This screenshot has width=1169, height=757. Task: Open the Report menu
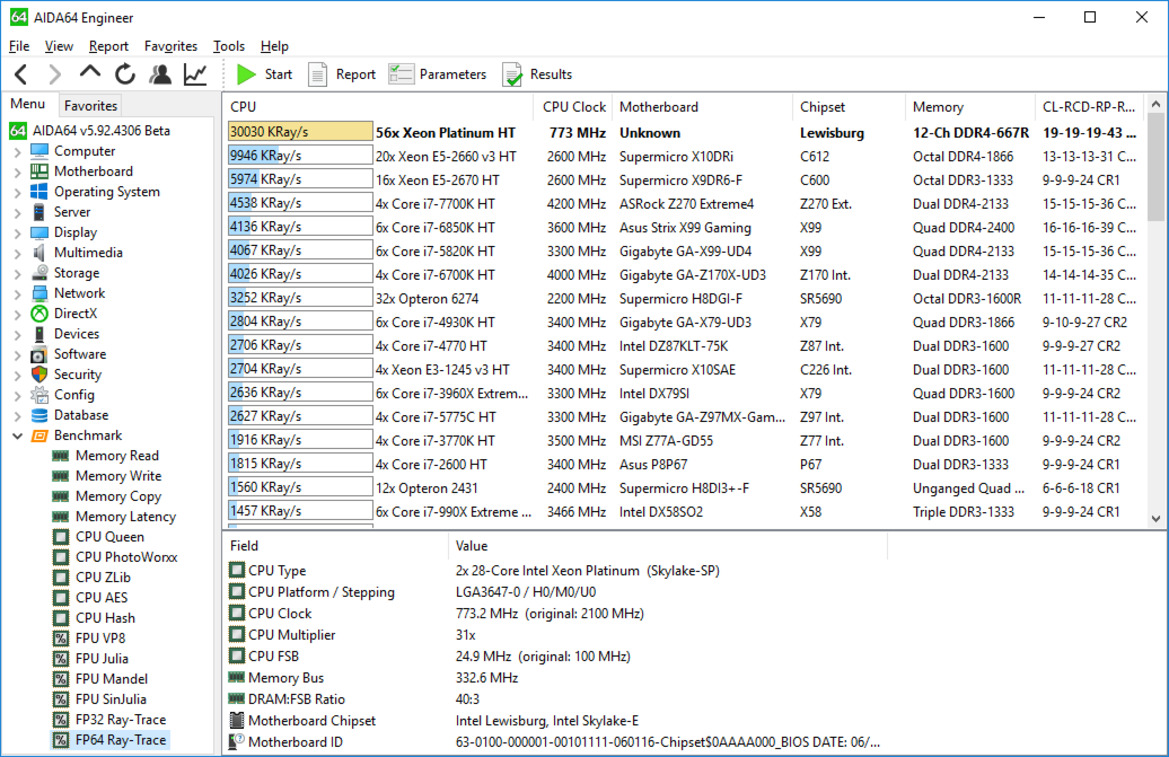(108, 46)
